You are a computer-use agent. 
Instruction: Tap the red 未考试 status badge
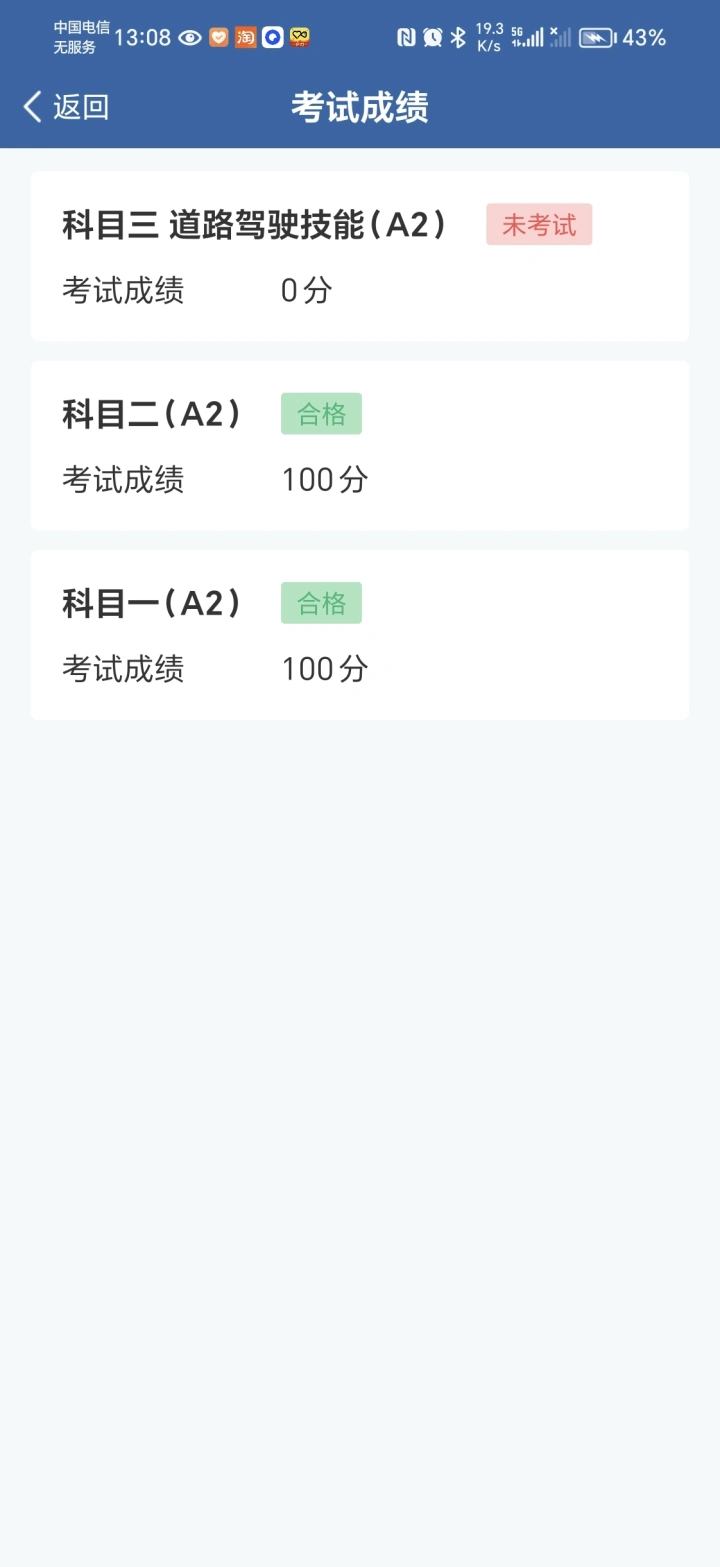539,225
